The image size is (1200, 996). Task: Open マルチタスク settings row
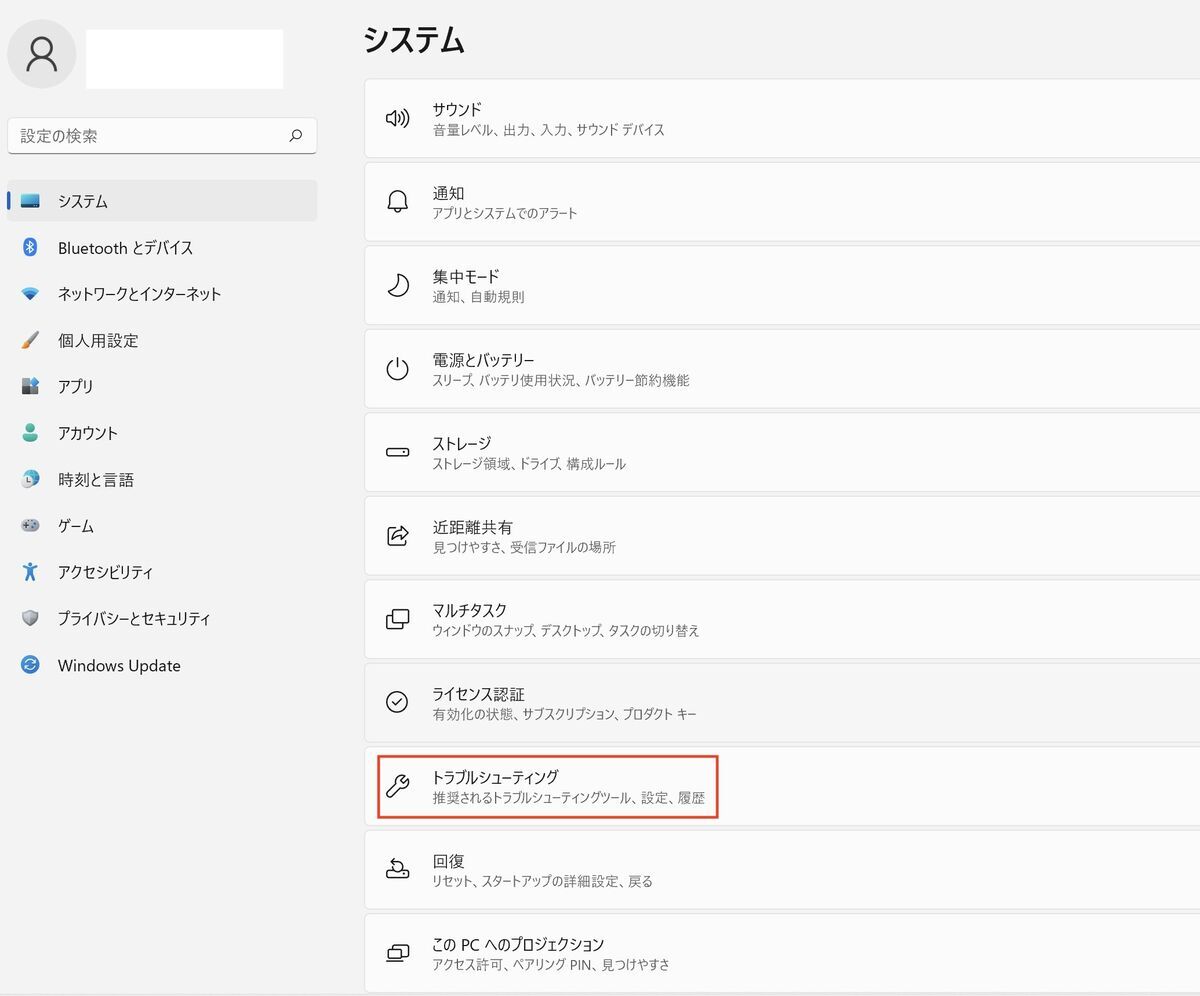pos(782,619)
